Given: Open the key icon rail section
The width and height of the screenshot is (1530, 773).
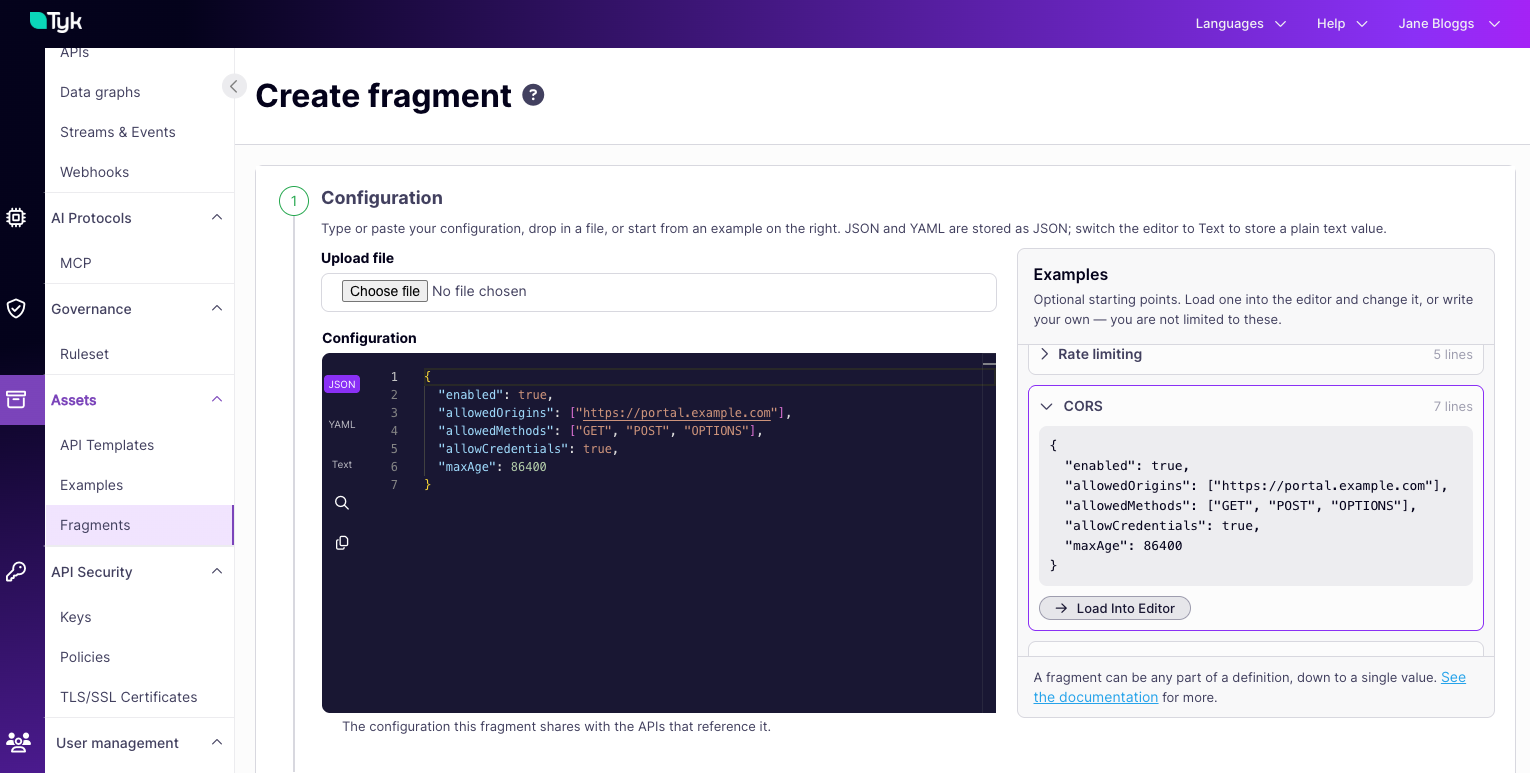Looking at the screenshot, I should 16,571.
